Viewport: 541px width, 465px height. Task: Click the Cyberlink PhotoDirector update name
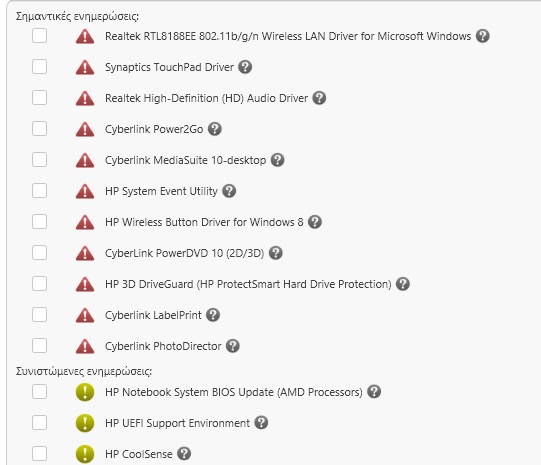pos(163,346)
